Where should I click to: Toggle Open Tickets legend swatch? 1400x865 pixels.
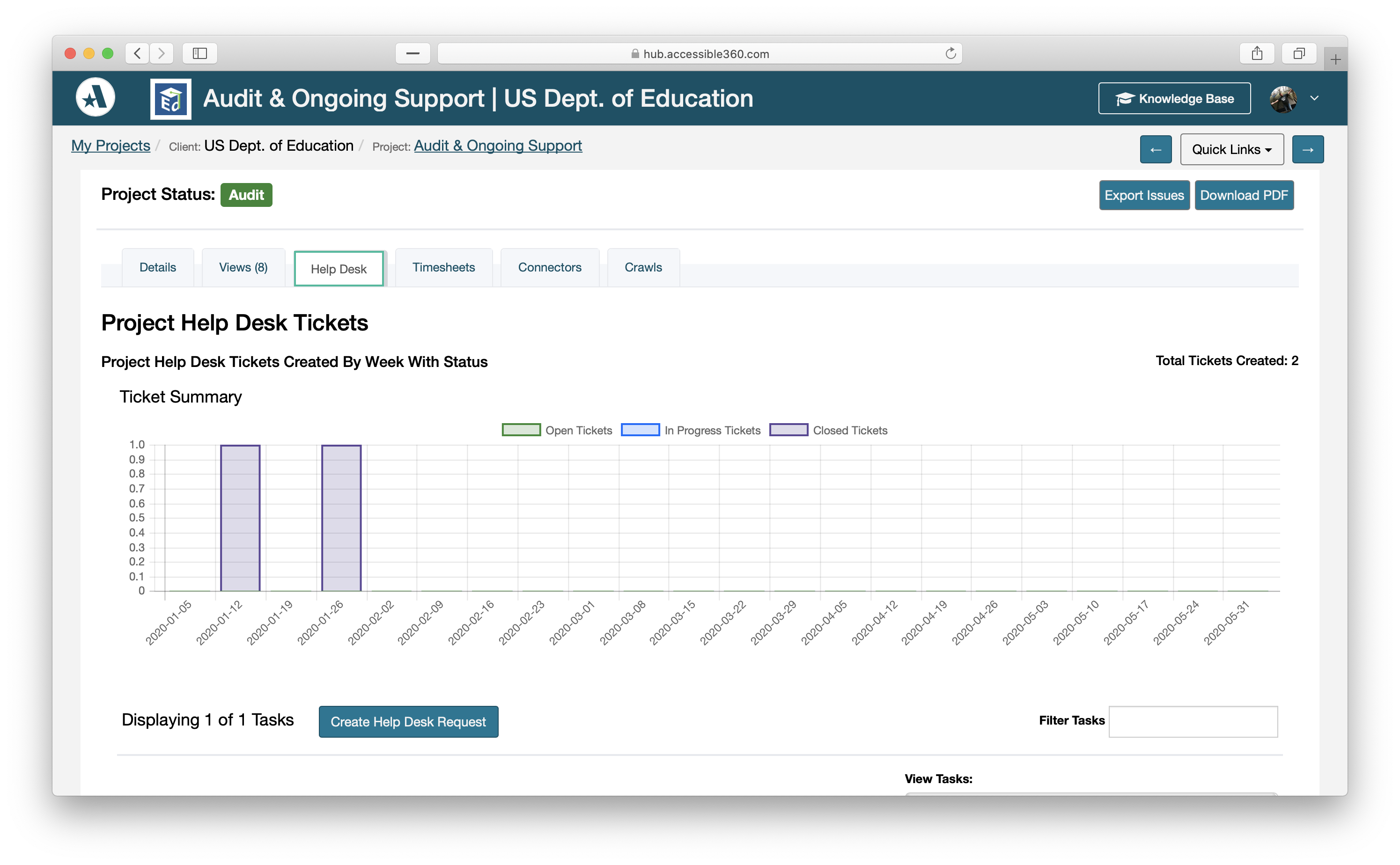(x=521, y=430)
